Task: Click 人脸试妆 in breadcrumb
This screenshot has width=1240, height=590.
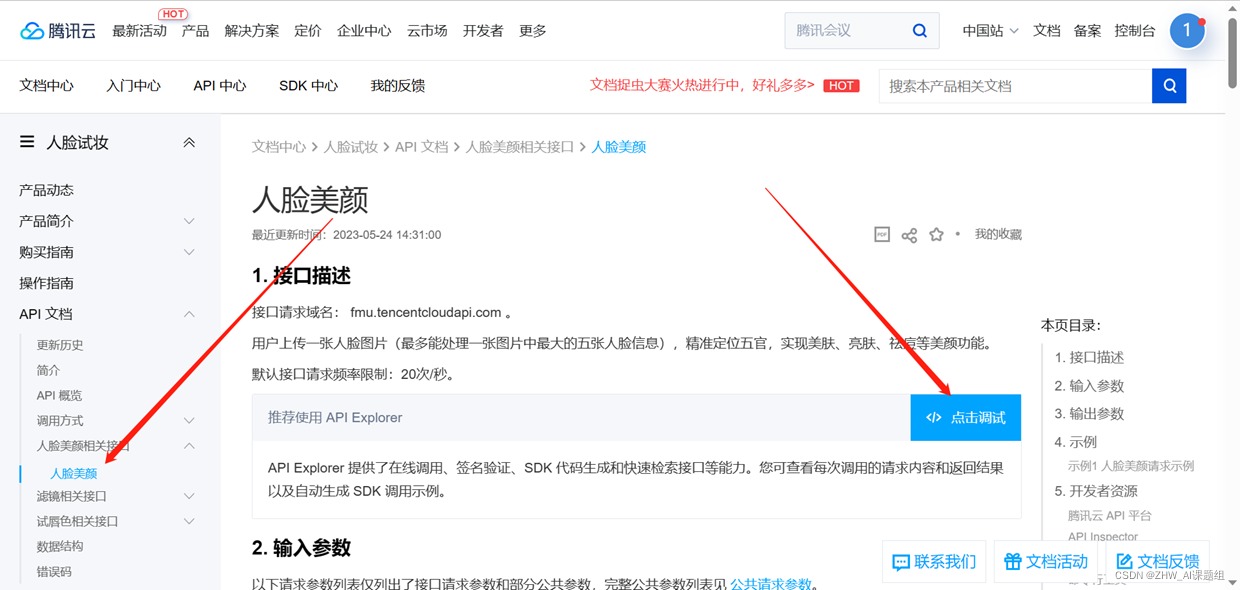Action: (351, 147)
